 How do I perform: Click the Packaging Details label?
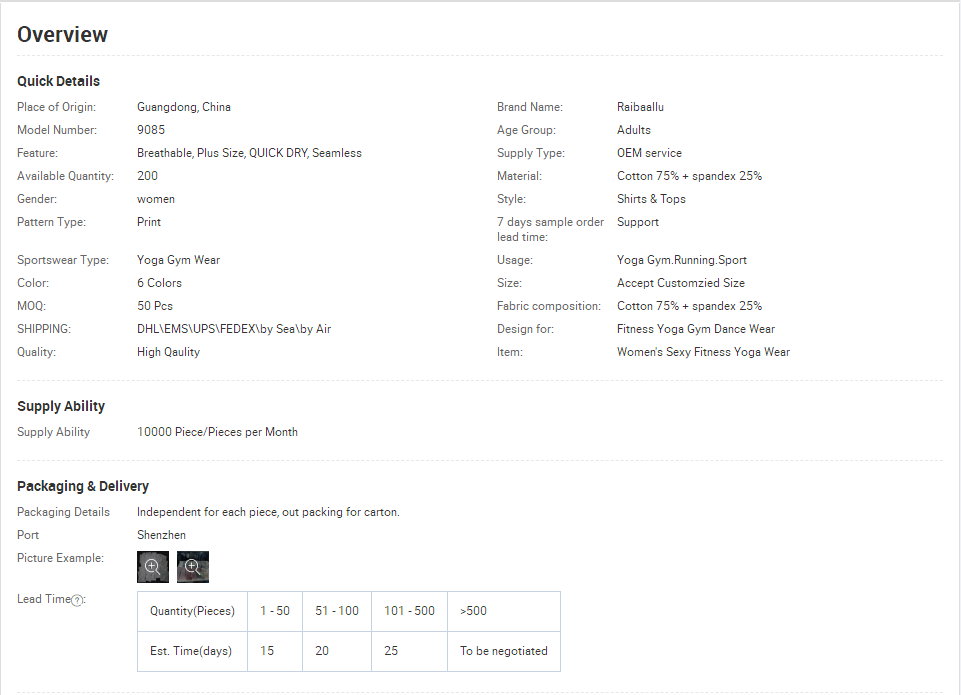(x=63, y=512)
